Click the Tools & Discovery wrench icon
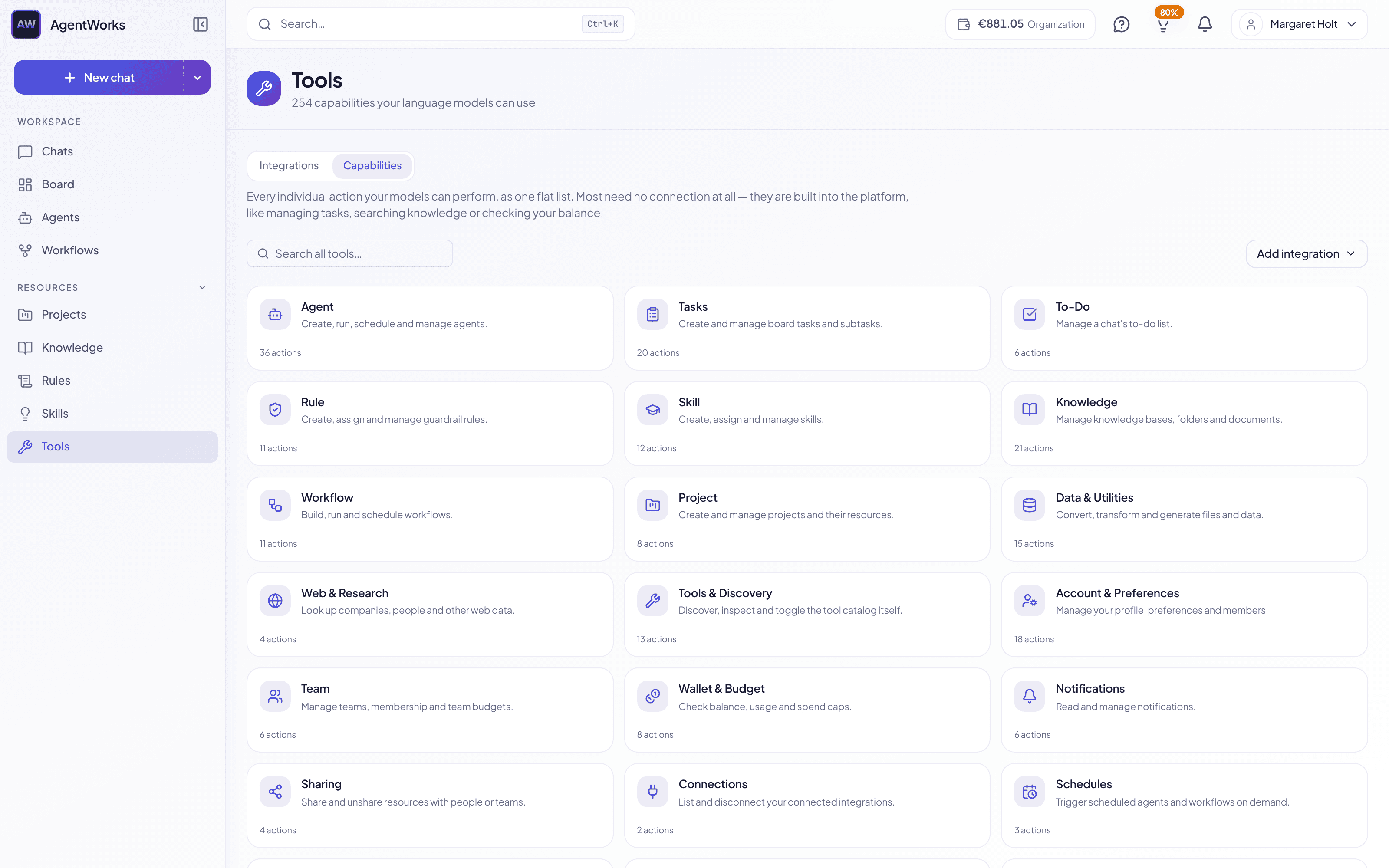 point(652,601)
